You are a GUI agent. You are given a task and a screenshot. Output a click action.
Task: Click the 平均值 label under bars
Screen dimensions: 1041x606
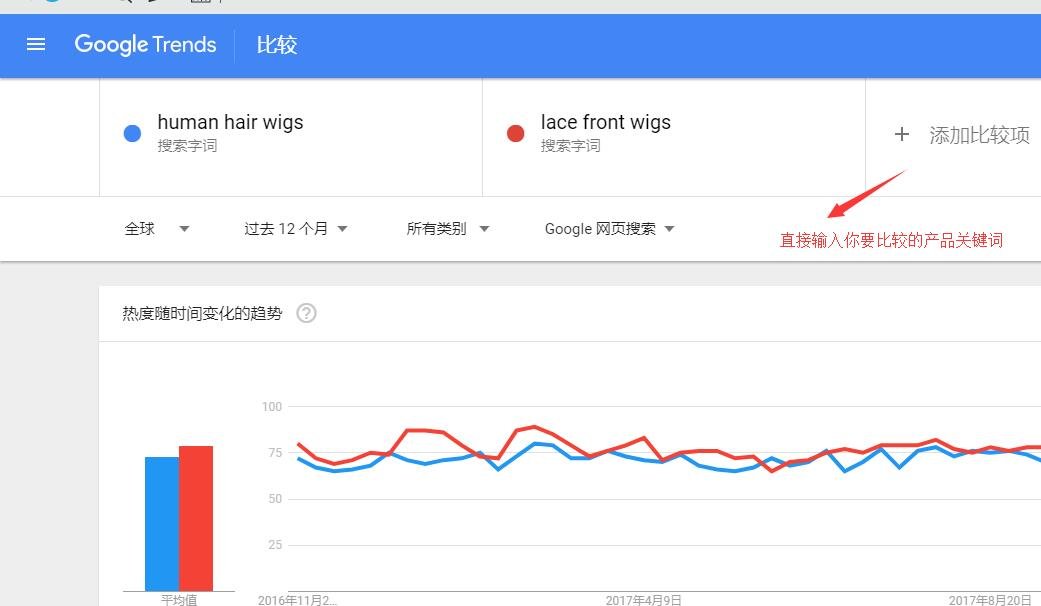179,600
